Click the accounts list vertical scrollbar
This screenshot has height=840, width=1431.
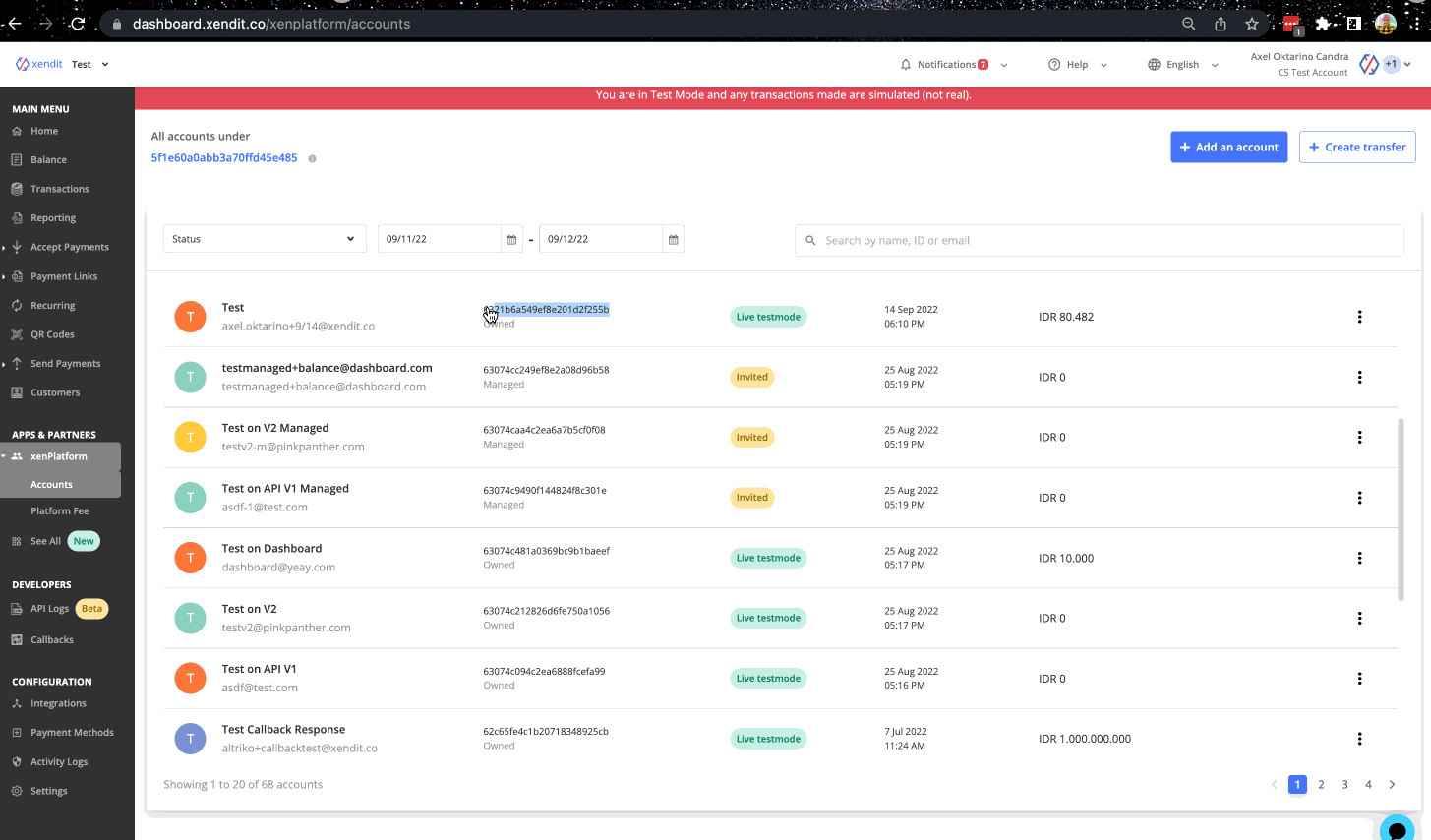[x=1401, y=509]
